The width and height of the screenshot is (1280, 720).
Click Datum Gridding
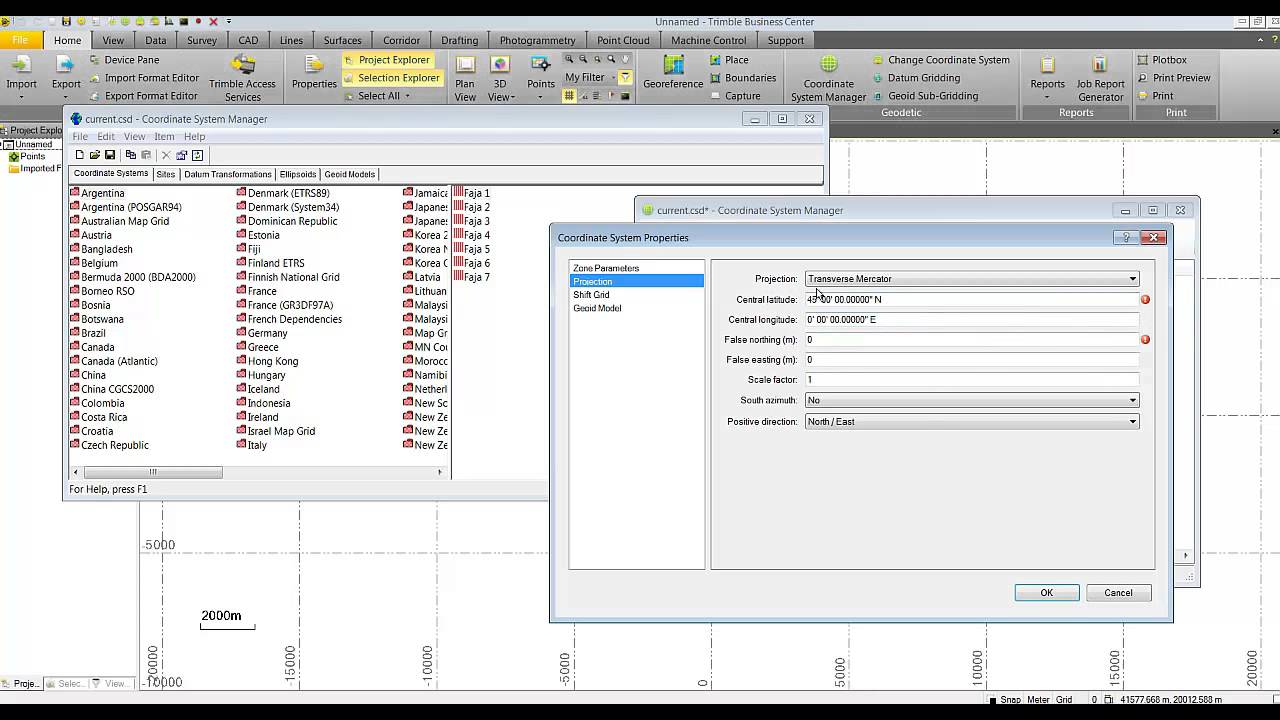pyautogui.click(x=916, y=78)
